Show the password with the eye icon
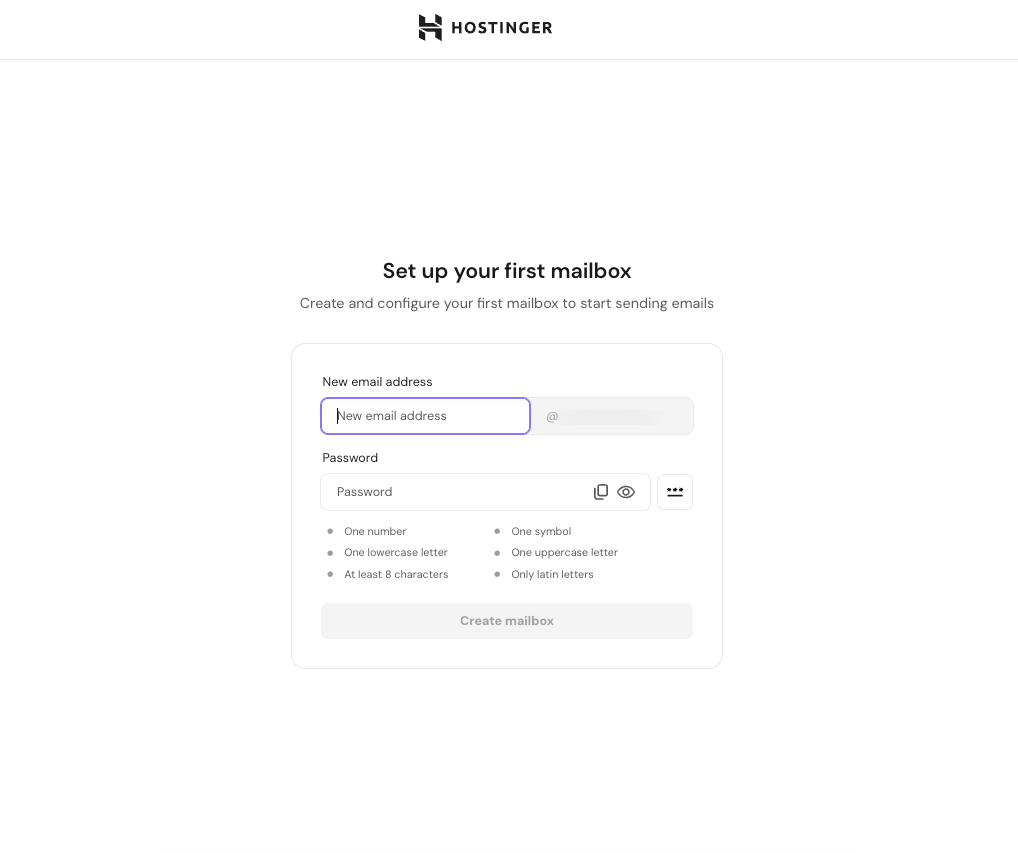Viewport: 1018px width, 853px height. pyautogui.click(x=626, y=492)
